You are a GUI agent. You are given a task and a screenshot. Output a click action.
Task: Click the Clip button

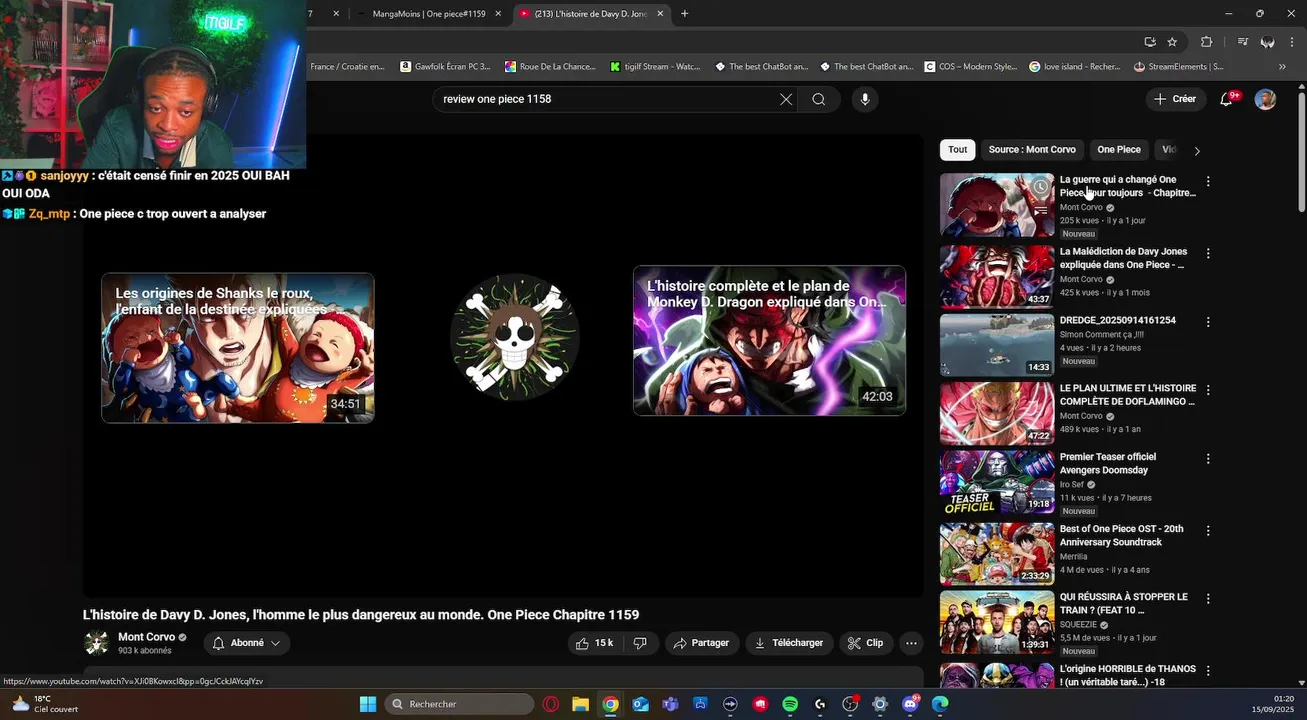click(866, 643)
